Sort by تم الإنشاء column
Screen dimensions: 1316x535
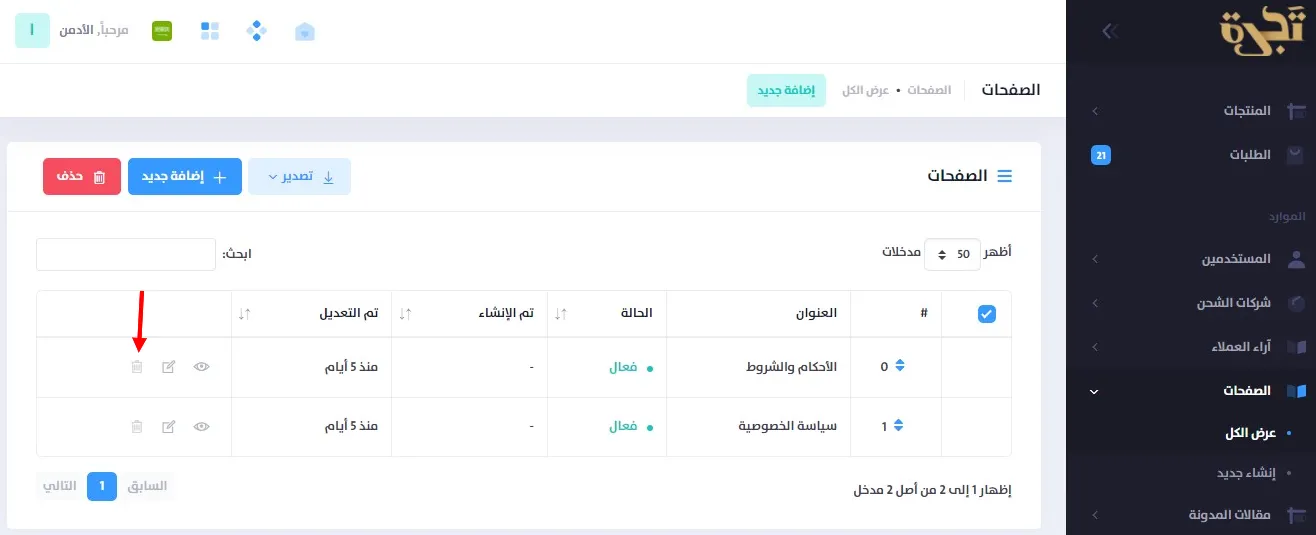click(x=469, y=313)
